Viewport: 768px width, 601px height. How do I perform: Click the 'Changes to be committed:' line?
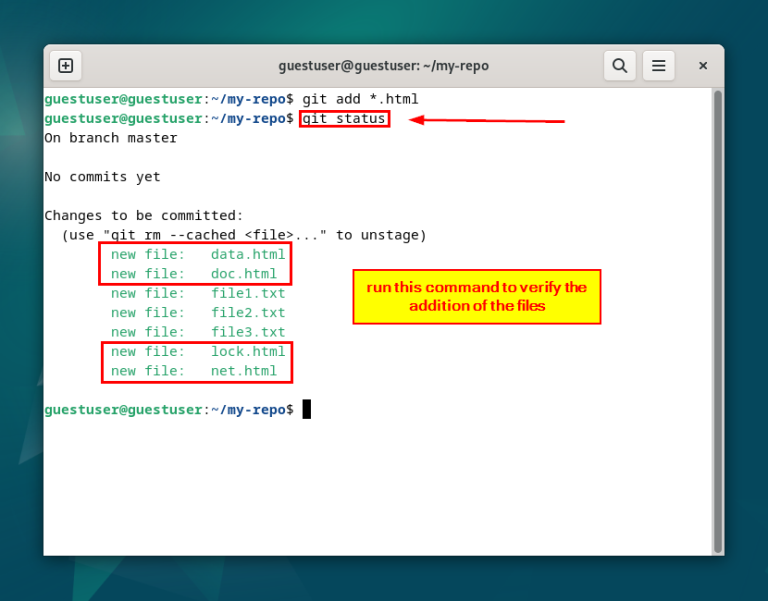point(144,216)
